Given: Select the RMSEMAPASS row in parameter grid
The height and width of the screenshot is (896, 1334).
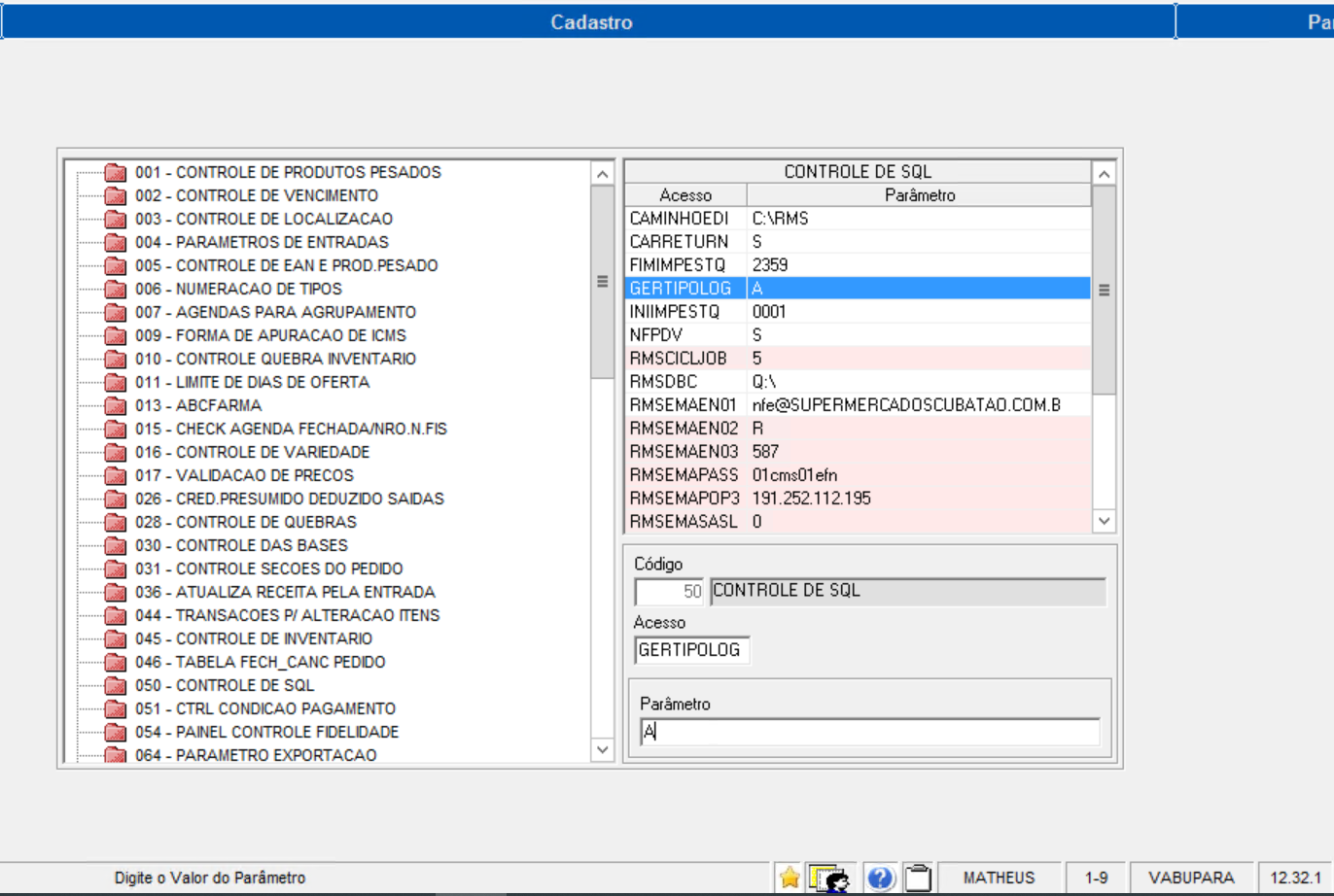Looking at the screenshot, I should click(858, 475).
